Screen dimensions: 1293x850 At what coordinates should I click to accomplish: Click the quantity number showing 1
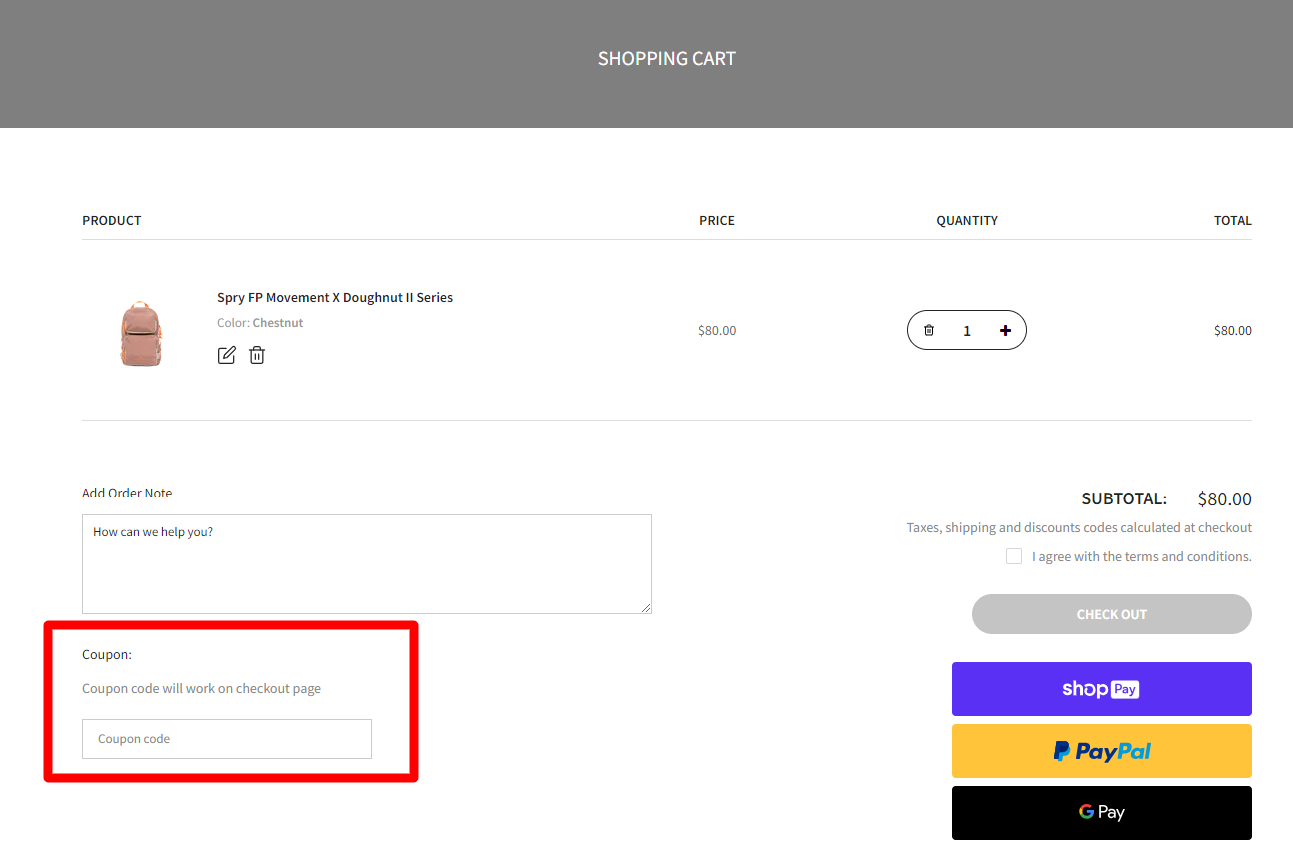pyautogui.click(x=966, y=330)
